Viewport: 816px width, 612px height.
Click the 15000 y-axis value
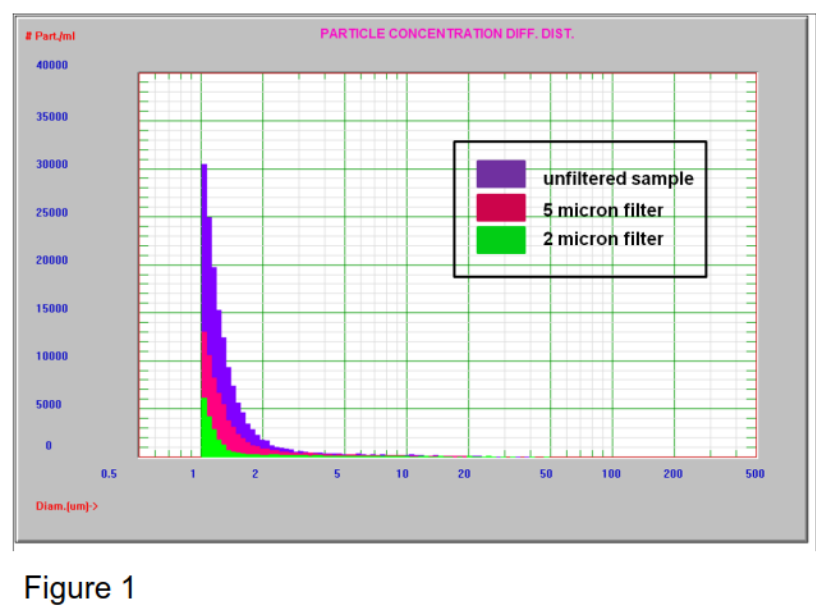coord(52,309)
